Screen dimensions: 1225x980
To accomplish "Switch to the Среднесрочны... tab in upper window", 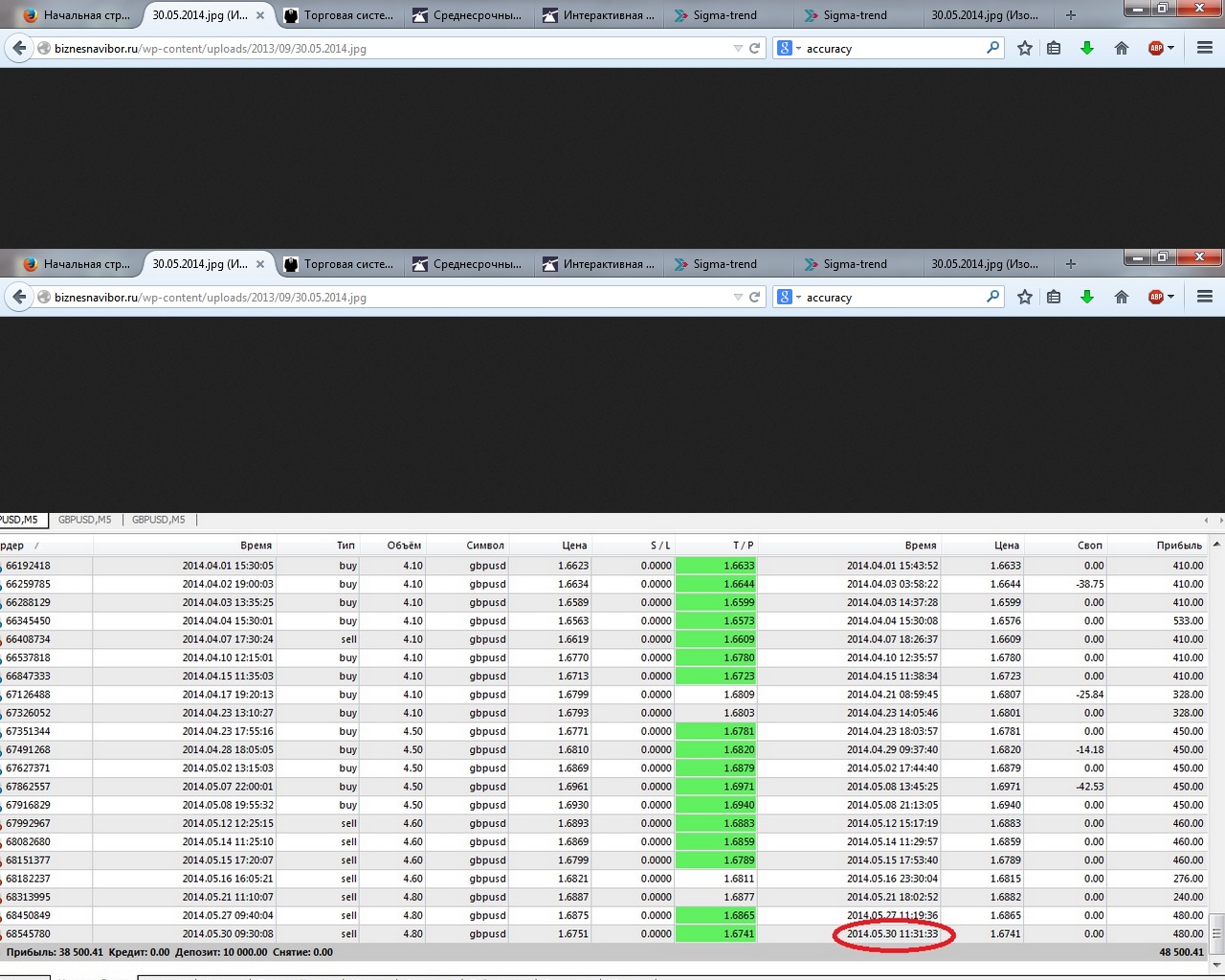I will coord(467,15).
